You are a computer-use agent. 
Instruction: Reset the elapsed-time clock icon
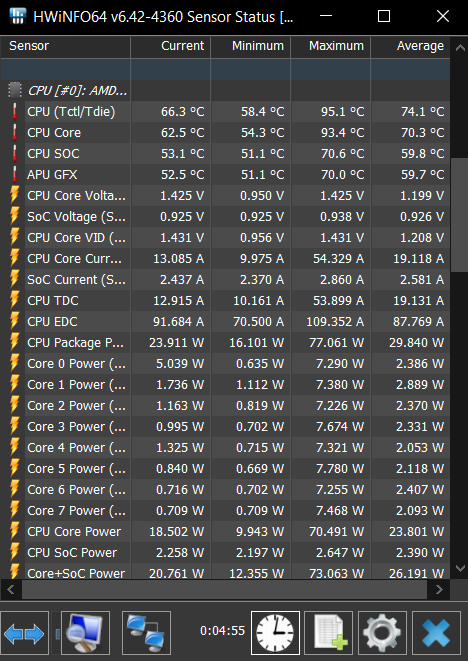tap(275, 633)
